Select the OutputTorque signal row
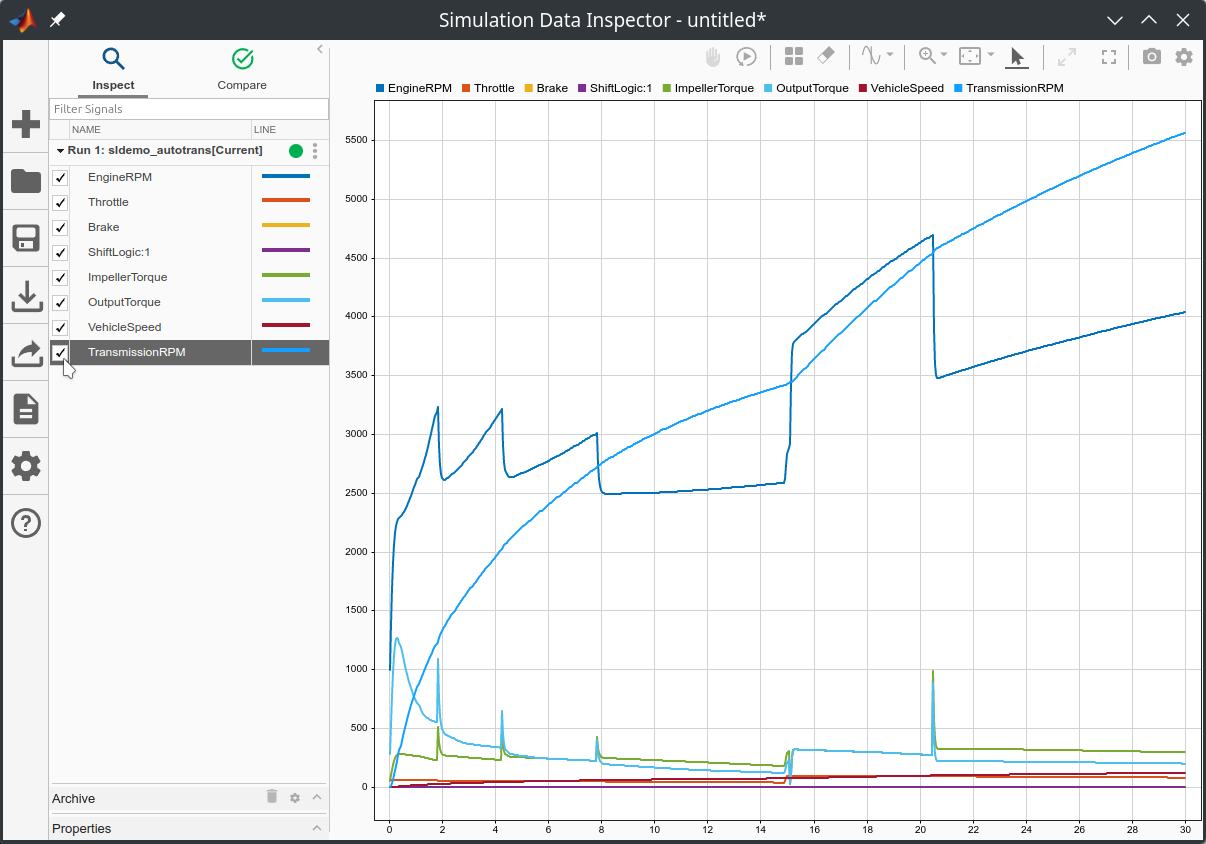 click(189, 302)
